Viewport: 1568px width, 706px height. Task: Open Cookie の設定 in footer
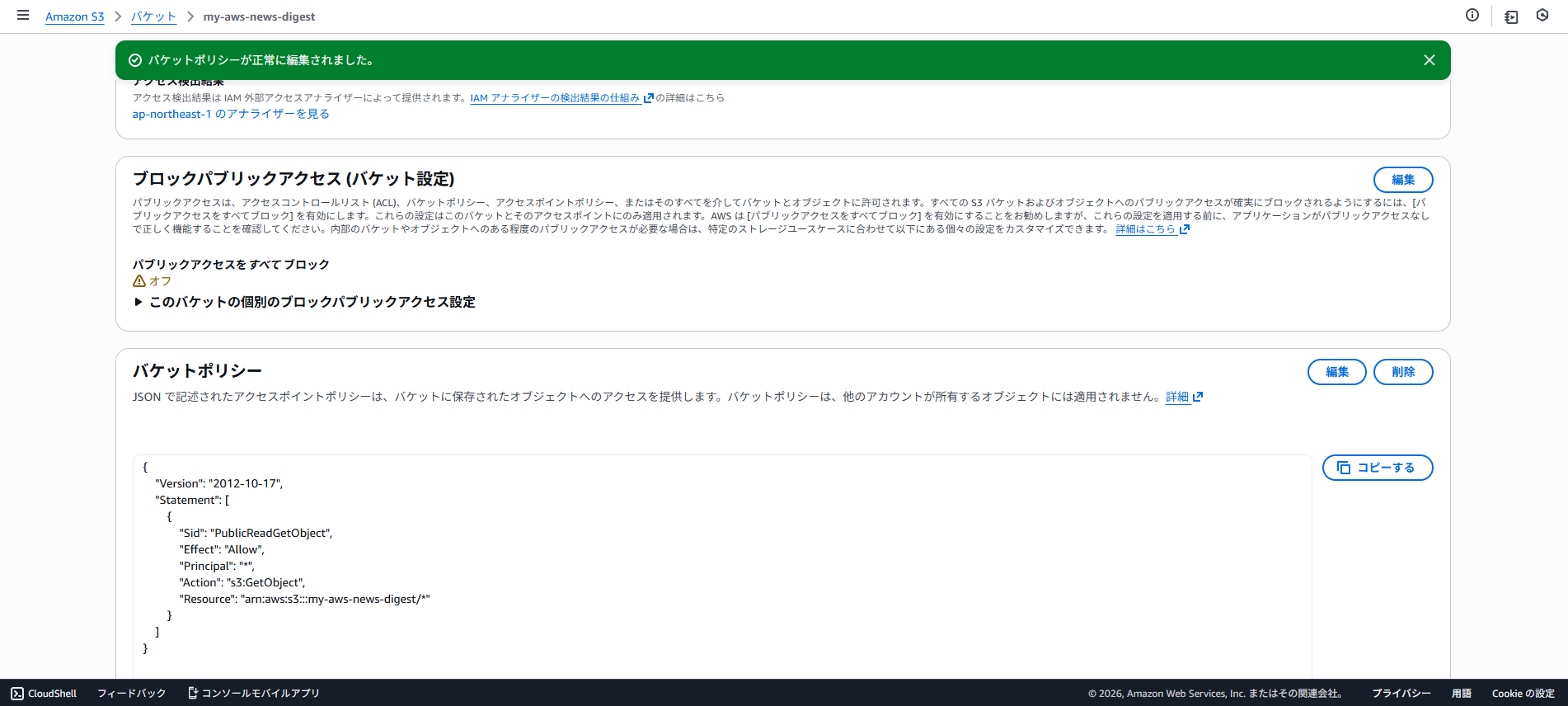[1522, 694]
